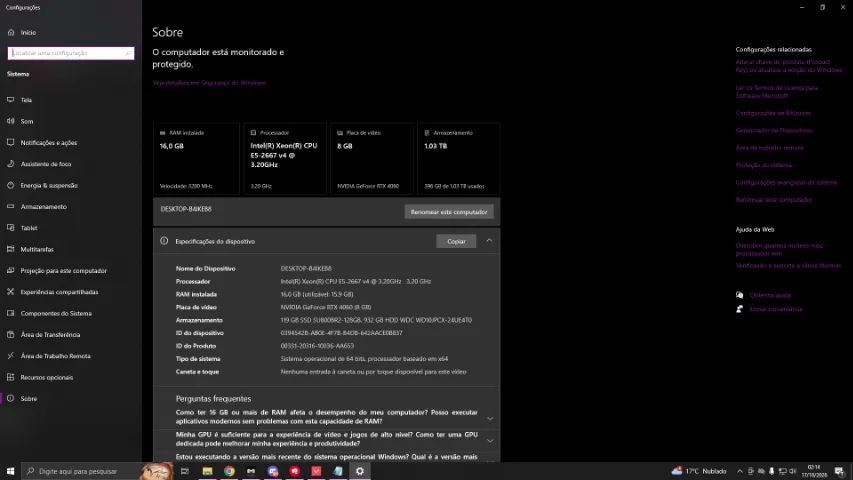
Task: Select Assistente de foco in sidebar
Action: pos(71,164)
